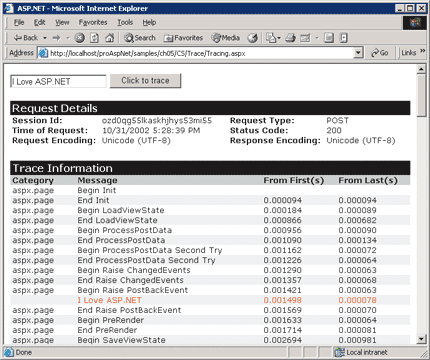Click the session id value 'ozd0qg55lkaskhjhys53mi55'
The width and height of the screenshot is (430, 360).
pyautogui.click(x=157, y=120)
